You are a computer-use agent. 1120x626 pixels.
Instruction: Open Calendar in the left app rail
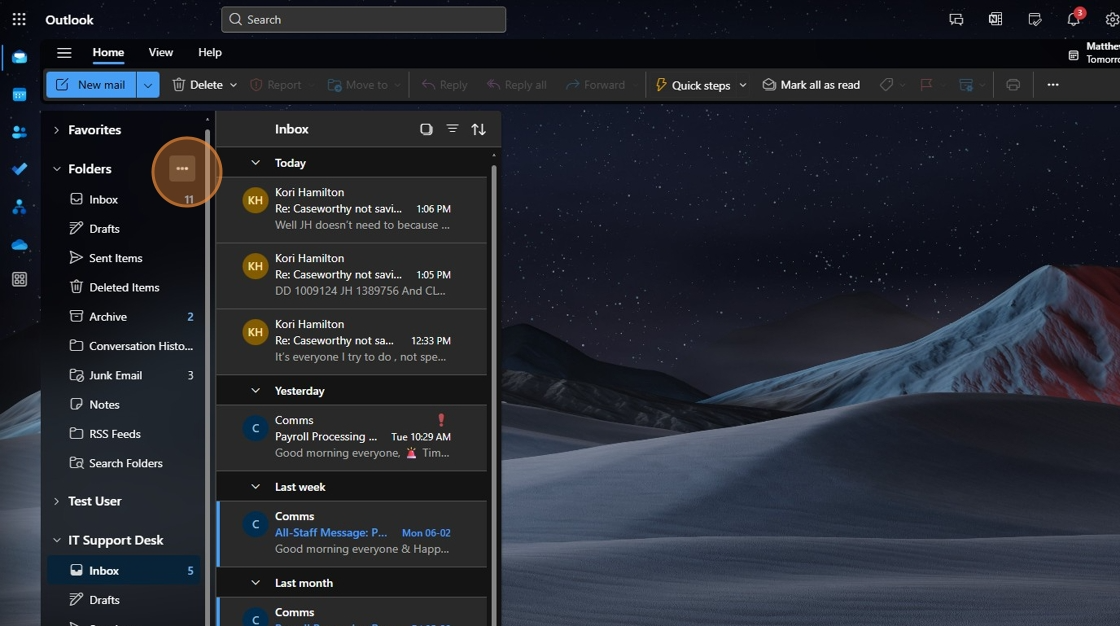(x=19, y=94)
